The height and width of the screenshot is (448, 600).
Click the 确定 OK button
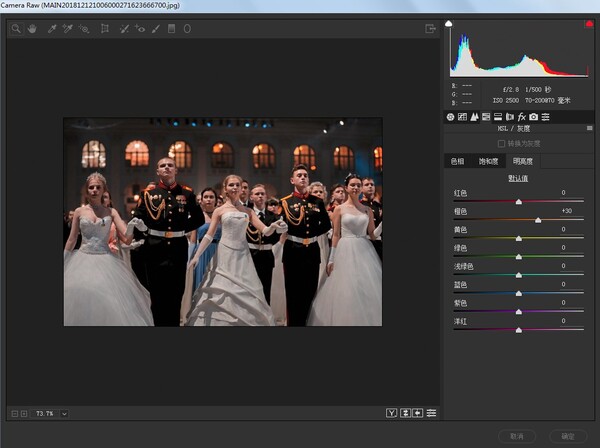tap(568, 436)
